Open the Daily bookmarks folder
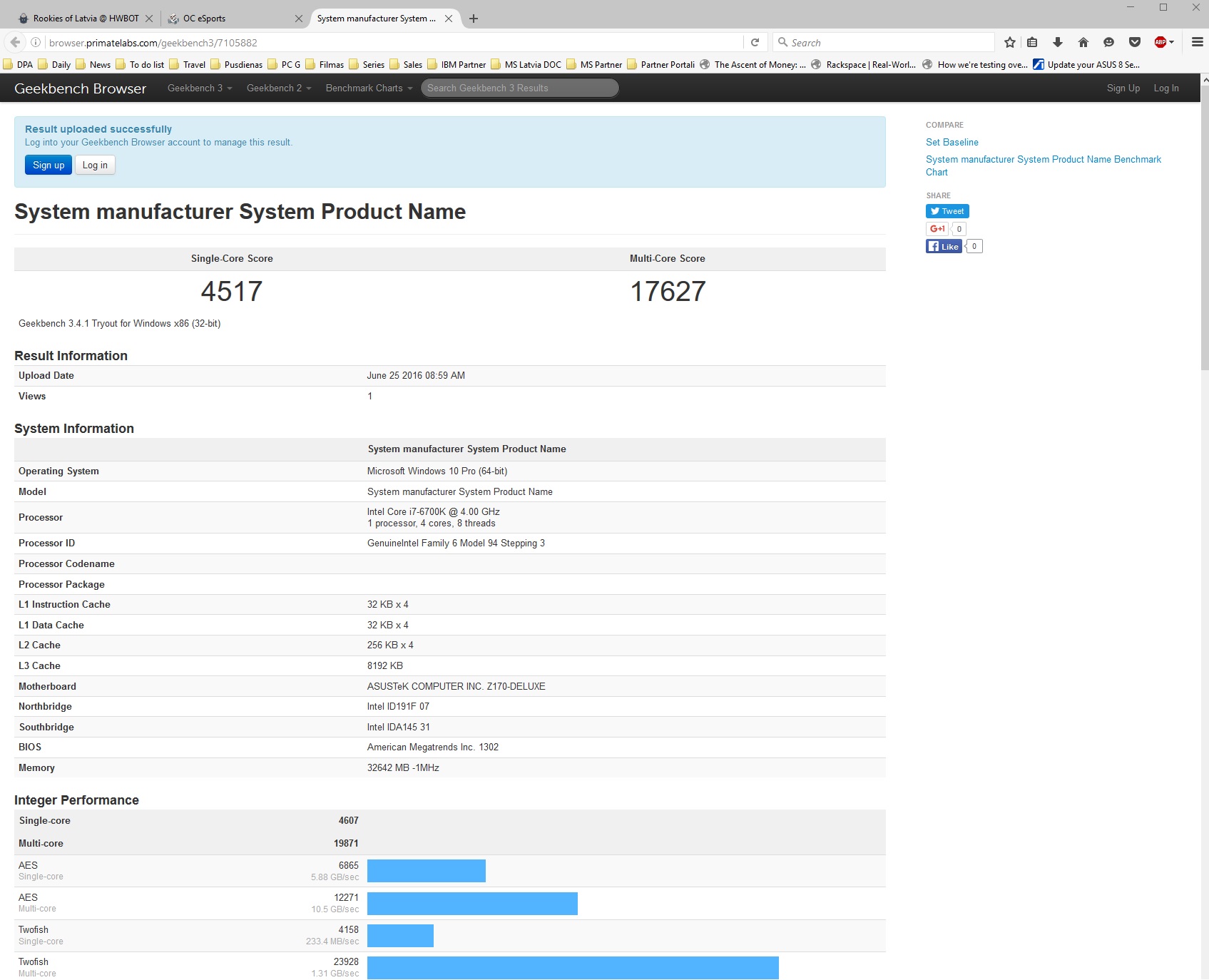This screenshot has height=980, width=1209. pyautogui.click(x=54, y=64)
